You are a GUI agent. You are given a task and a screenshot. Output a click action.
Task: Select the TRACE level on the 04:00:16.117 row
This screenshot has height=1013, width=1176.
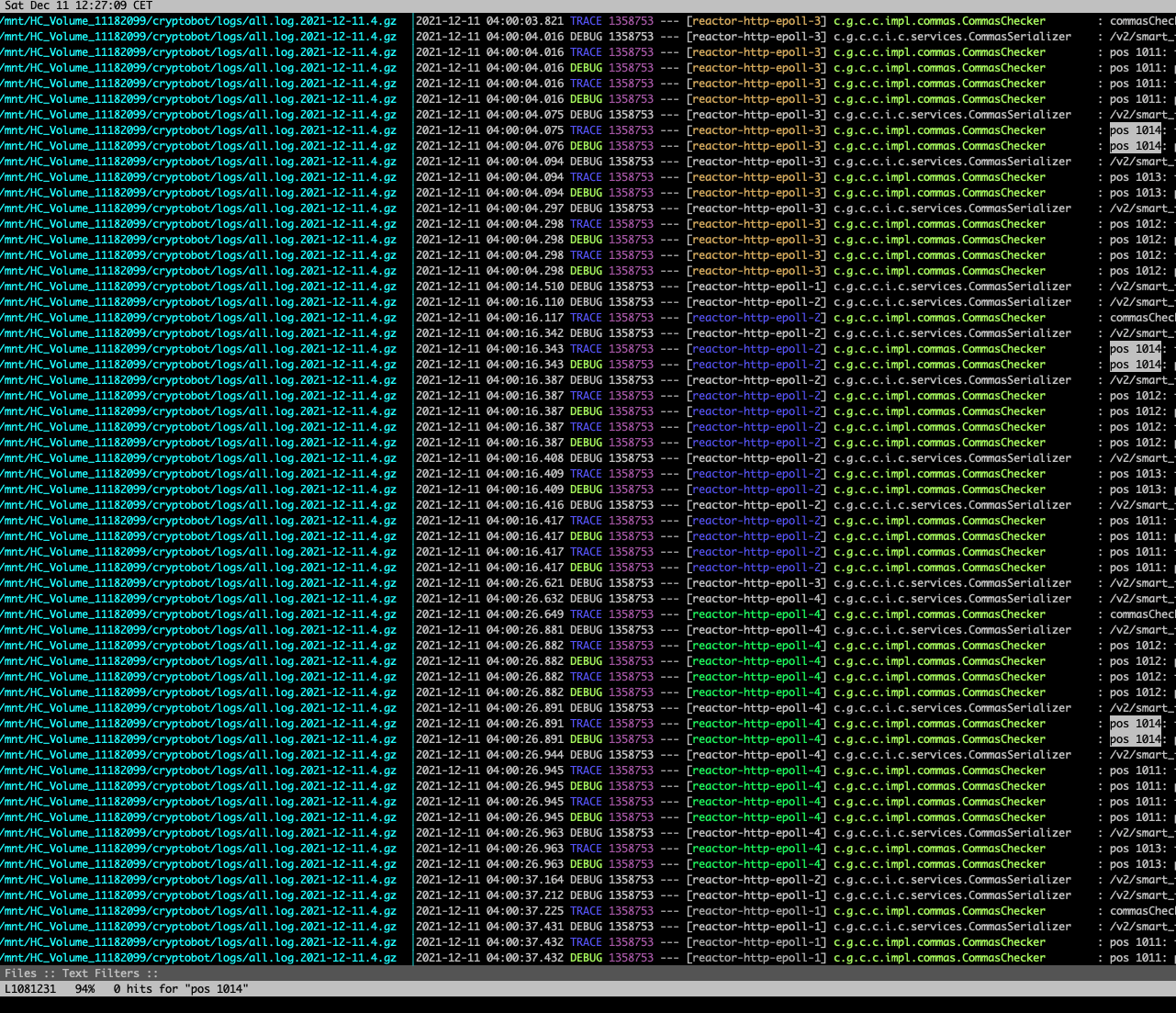coord(586,318)
